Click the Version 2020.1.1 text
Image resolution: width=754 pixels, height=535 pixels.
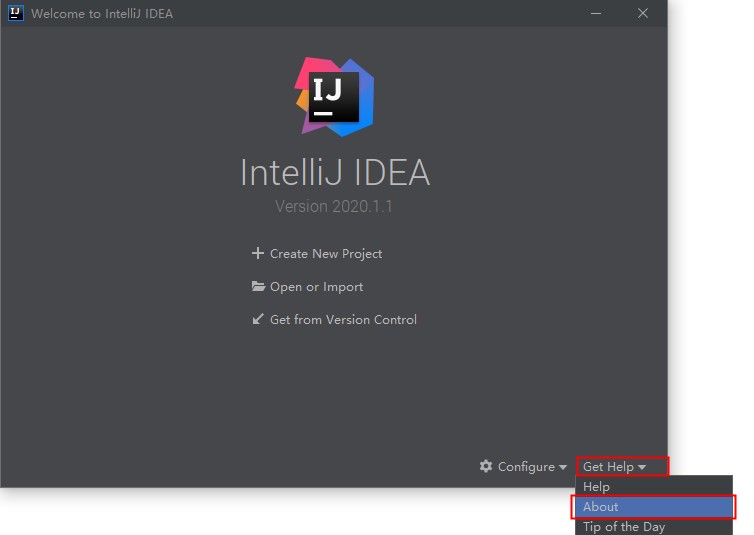[334, 207]
